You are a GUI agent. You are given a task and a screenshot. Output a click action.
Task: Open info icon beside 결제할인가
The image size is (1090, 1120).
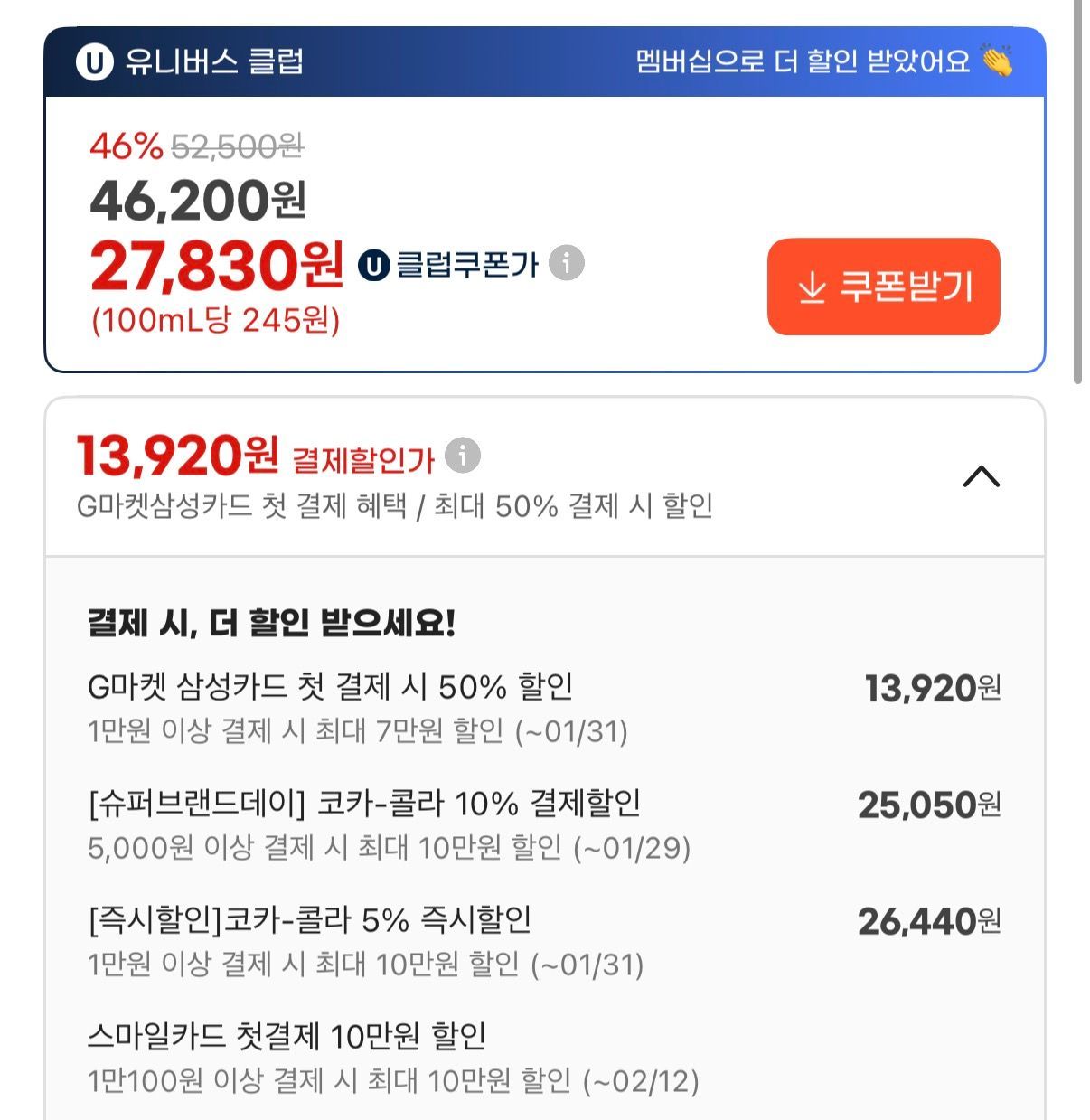click(463, 456)
